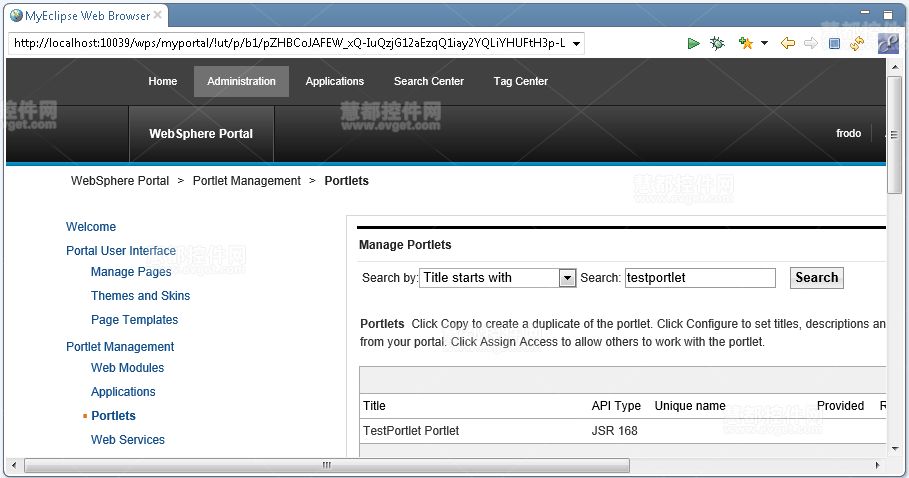Click the vertical scrollbar up arrow

tap(895, 66)
